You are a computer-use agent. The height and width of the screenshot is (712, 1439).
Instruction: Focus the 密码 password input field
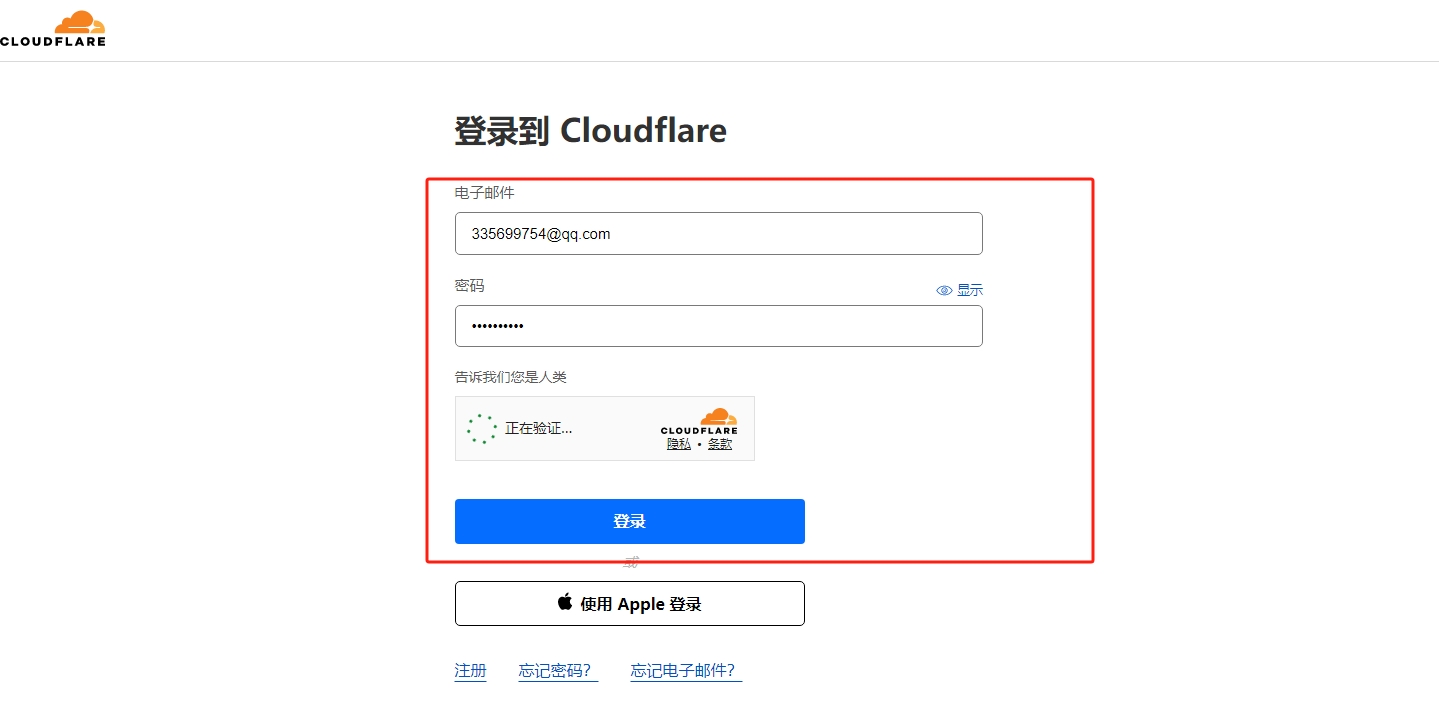click(718, 326)
